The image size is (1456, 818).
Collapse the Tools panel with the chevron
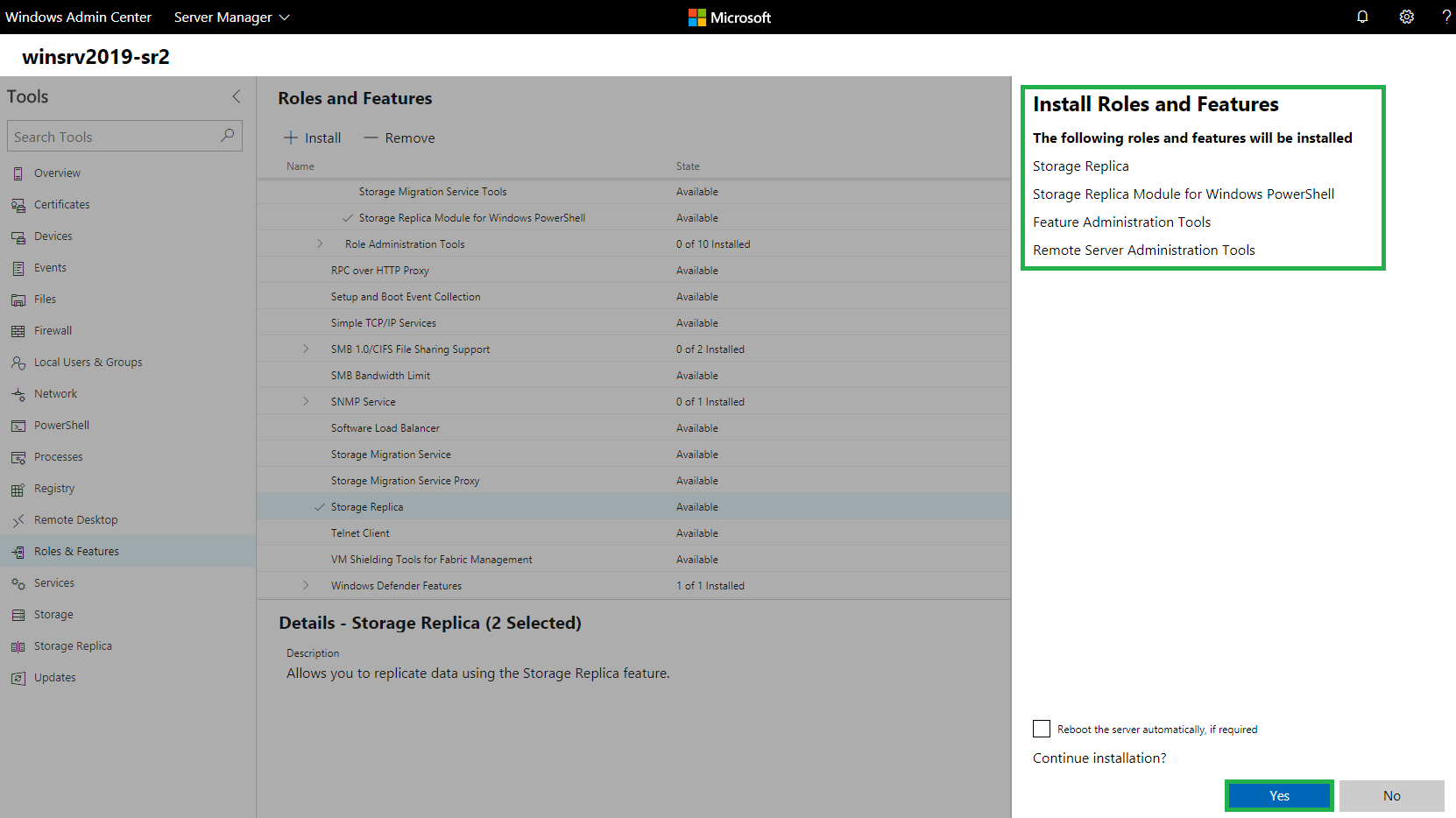(x=237, y=96)
